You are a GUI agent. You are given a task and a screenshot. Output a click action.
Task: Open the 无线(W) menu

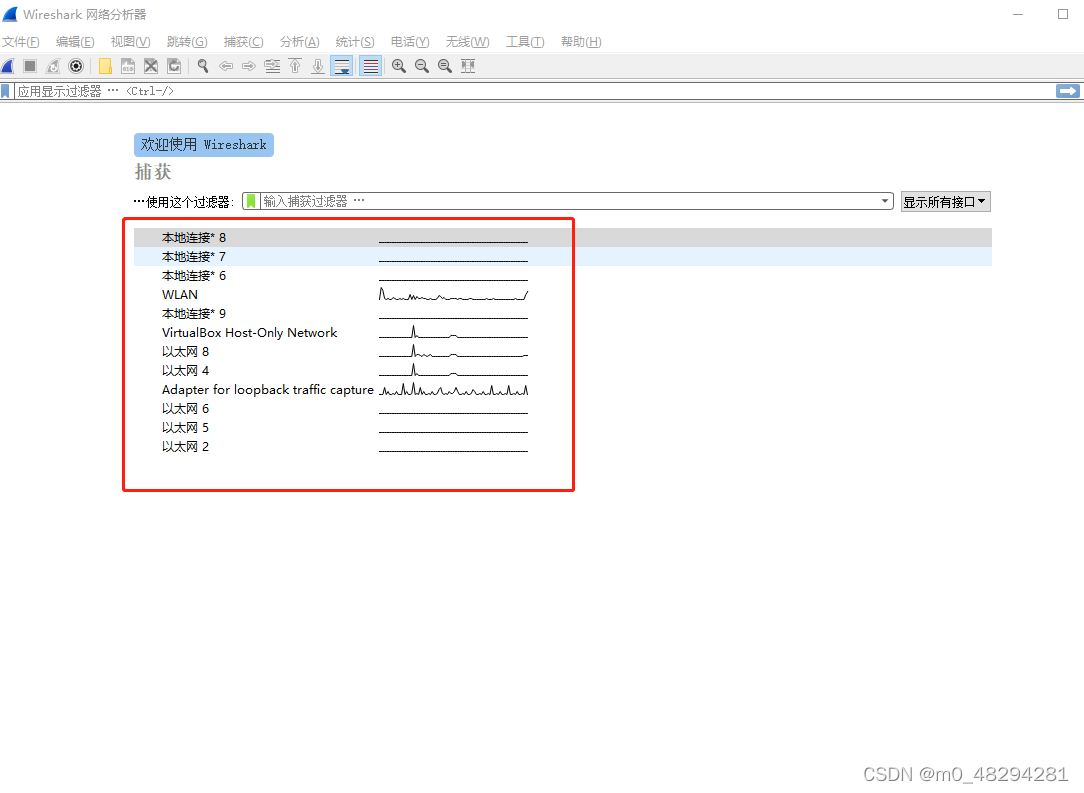pyautogui.click(x=467, y=42)
